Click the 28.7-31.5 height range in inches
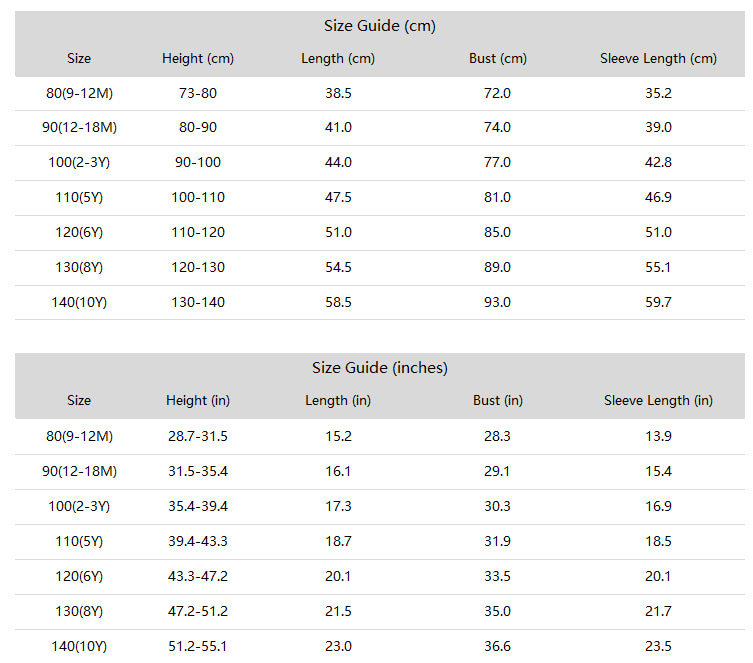753x663 pixels. click(198, 436)
